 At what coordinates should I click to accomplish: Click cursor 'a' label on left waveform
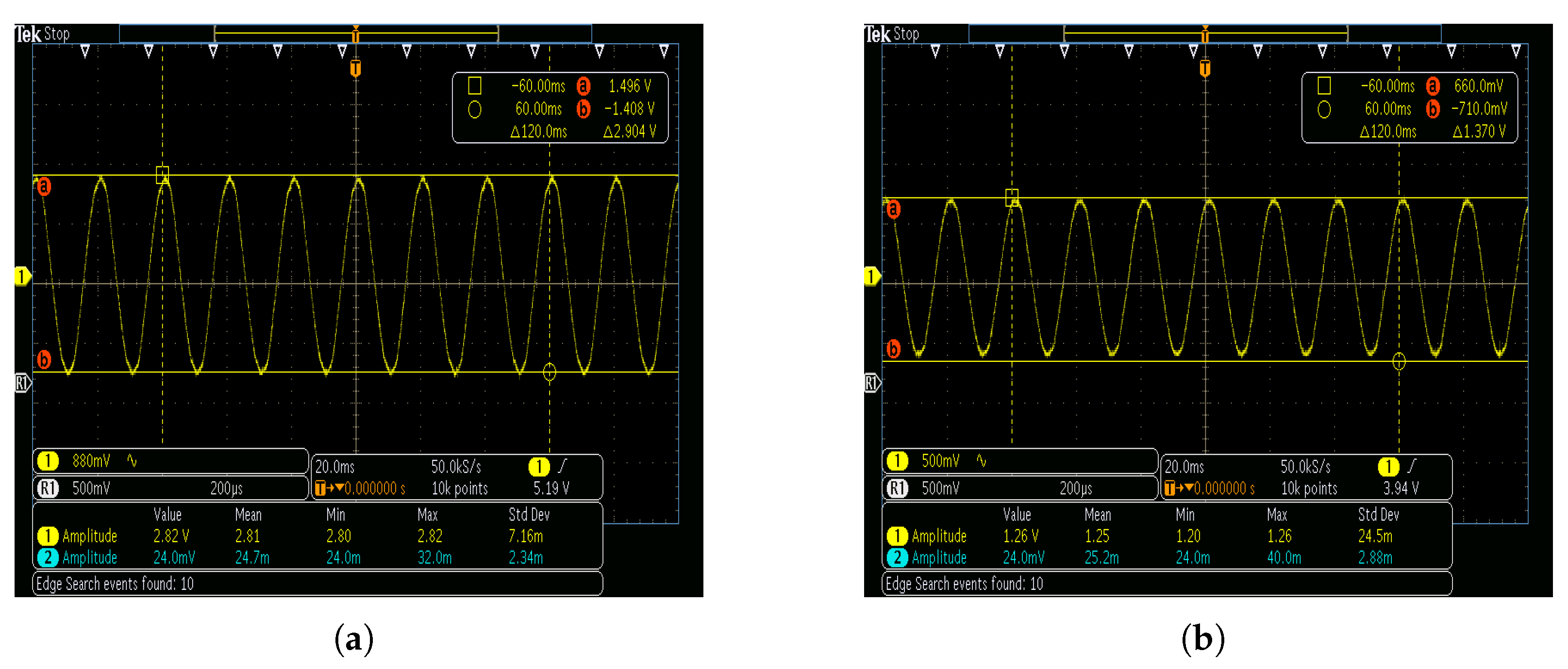[x=44, y=186]
